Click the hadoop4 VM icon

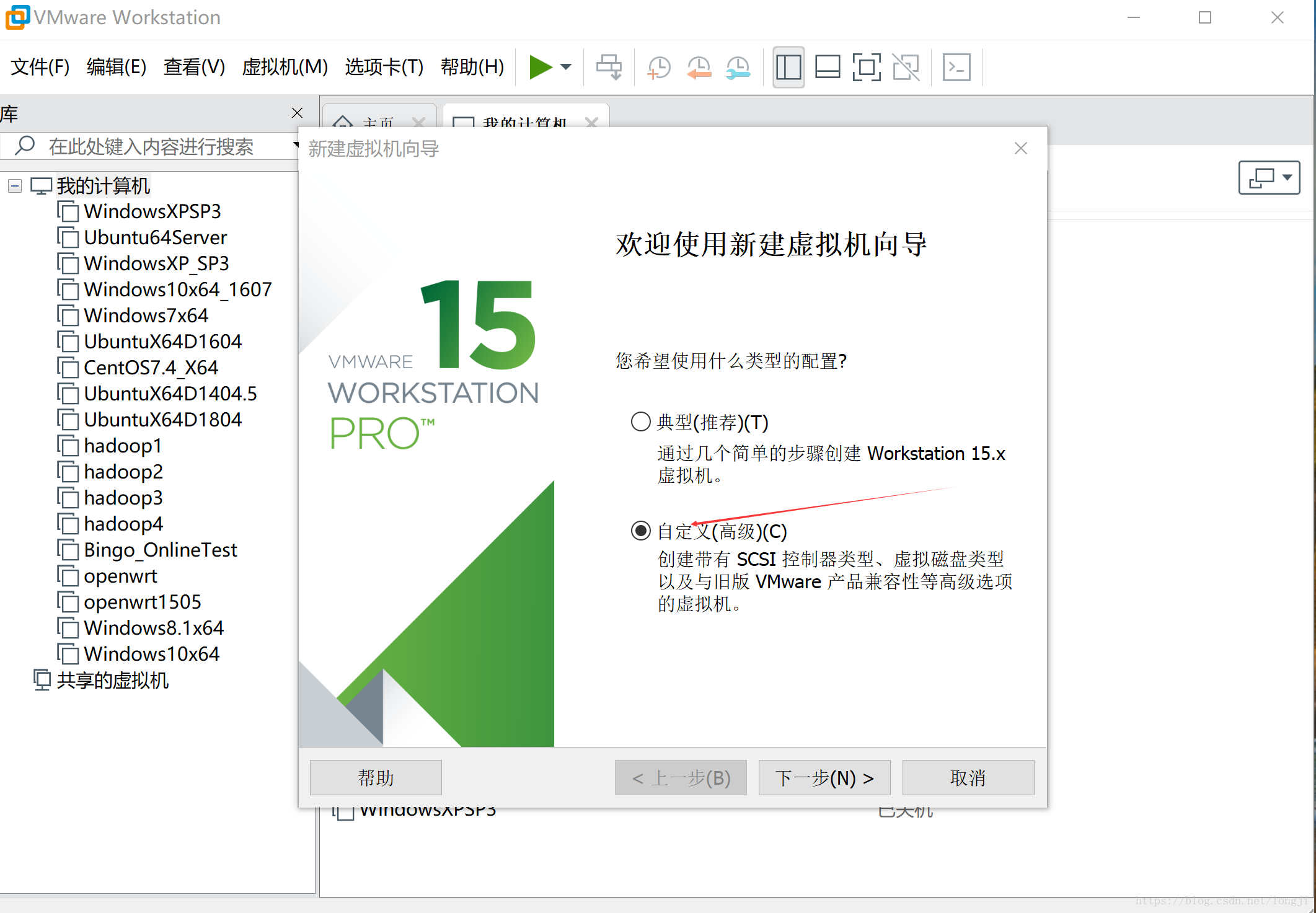[x=68, y=524]
